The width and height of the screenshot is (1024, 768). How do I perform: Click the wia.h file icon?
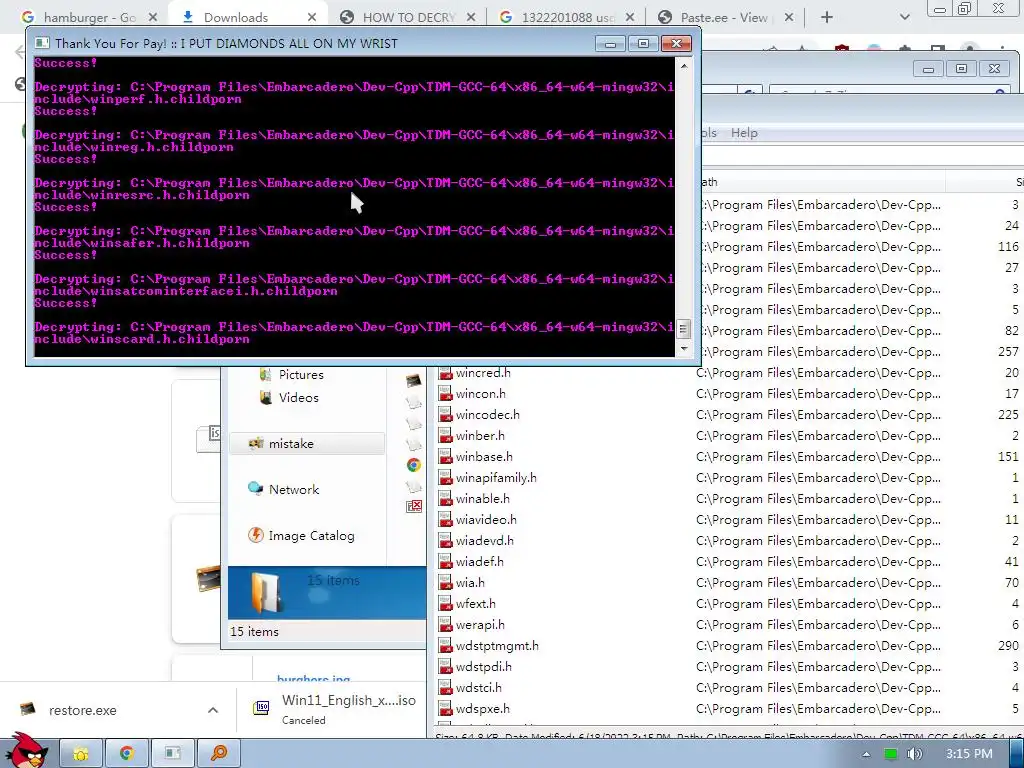445,583
